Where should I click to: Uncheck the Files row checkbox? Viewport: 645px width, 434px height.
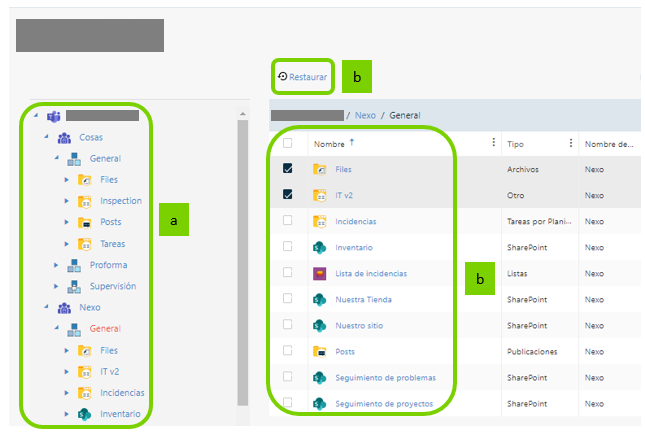pyautogui.click(x=288, y=168)
